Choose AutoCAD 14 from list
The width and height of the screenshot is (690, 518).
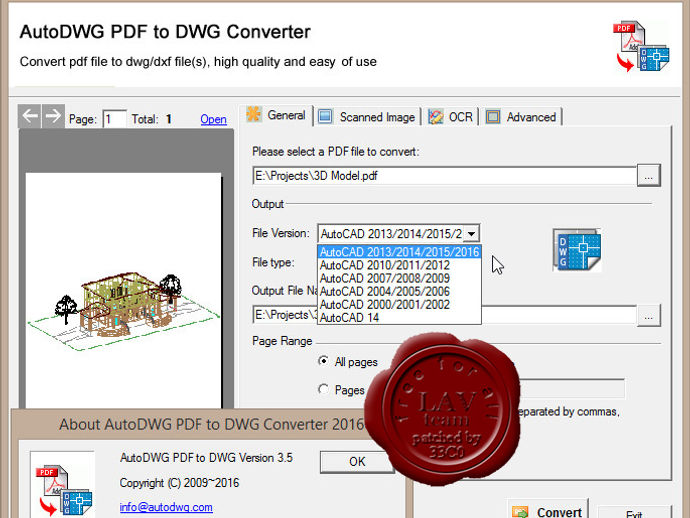coord(399,317)
